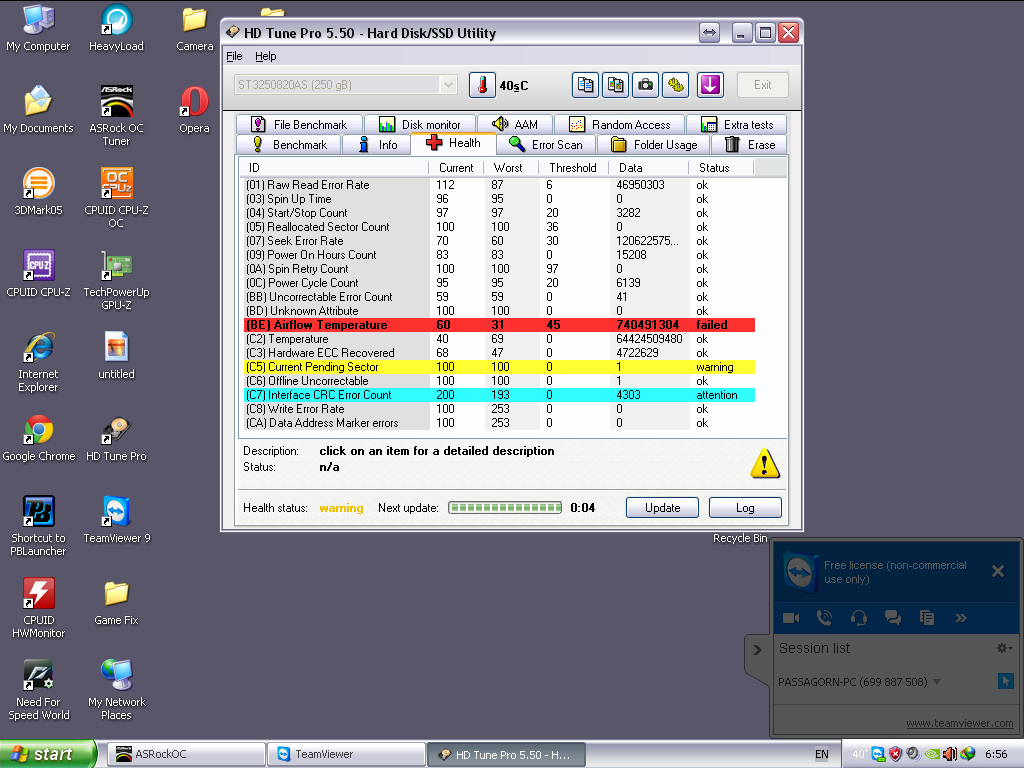This screenshot has height=768, width=1024.
Task: Select the TechPowerUp GPU-Z desktop icon
Action: coord(116,280)
